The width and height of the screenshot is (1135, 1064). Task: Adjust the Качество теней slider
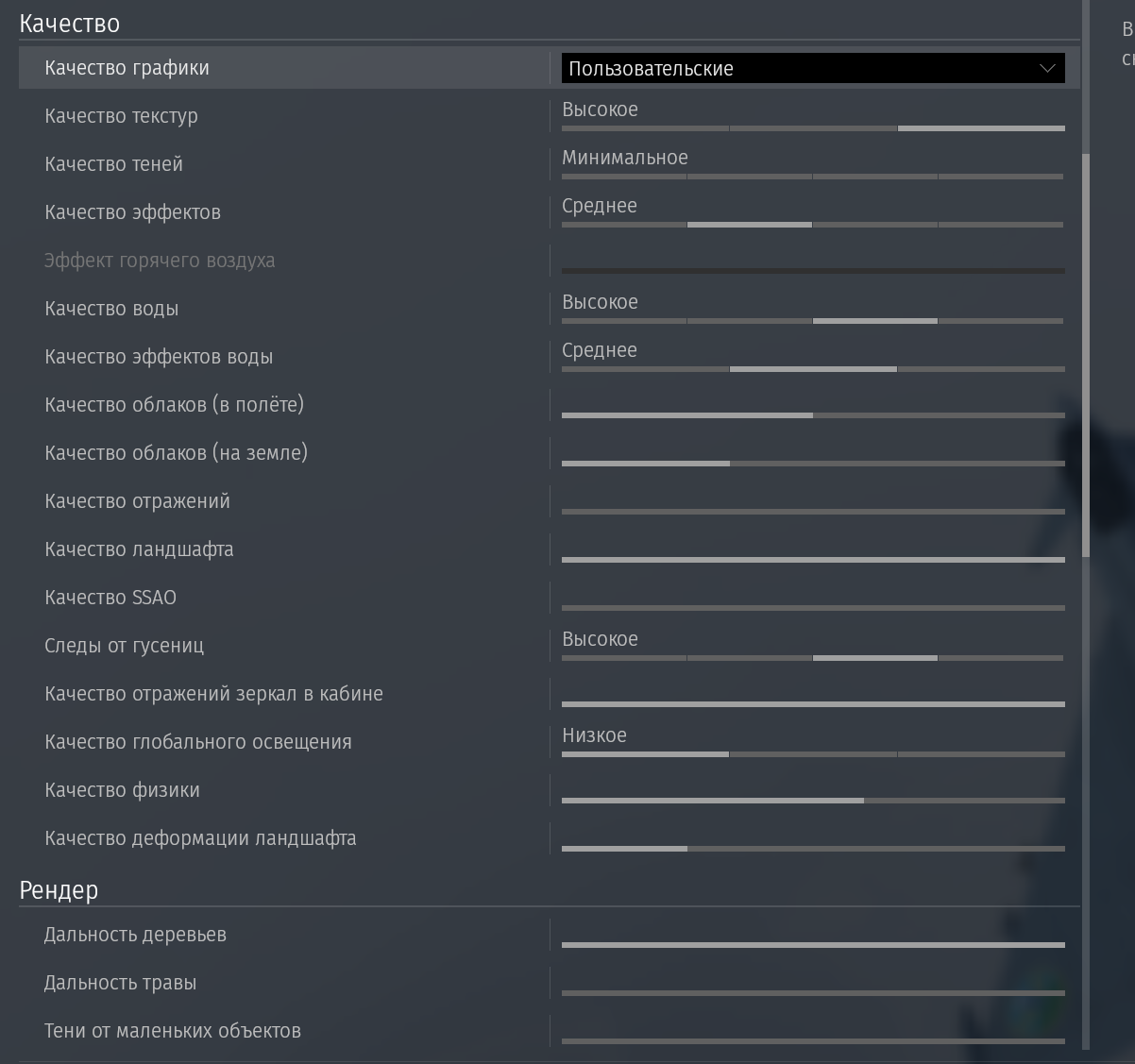pos(812,176)
